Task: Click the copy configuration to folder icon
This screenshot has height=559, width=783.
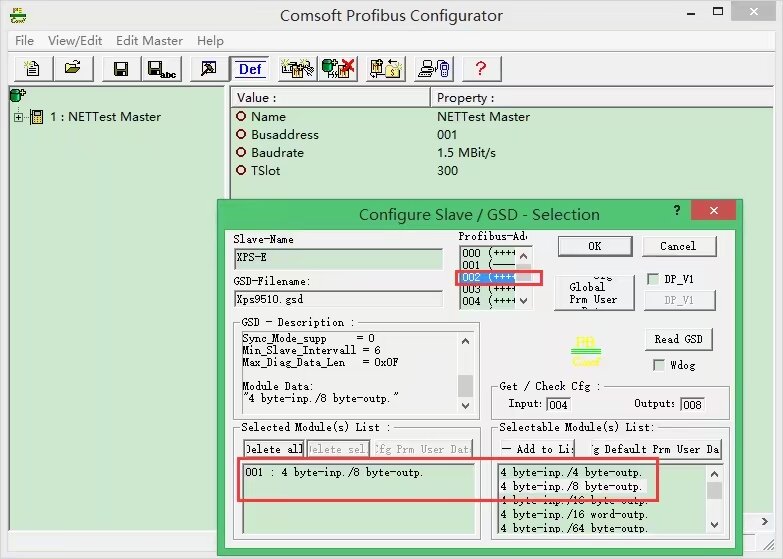Action: (386, 68)
